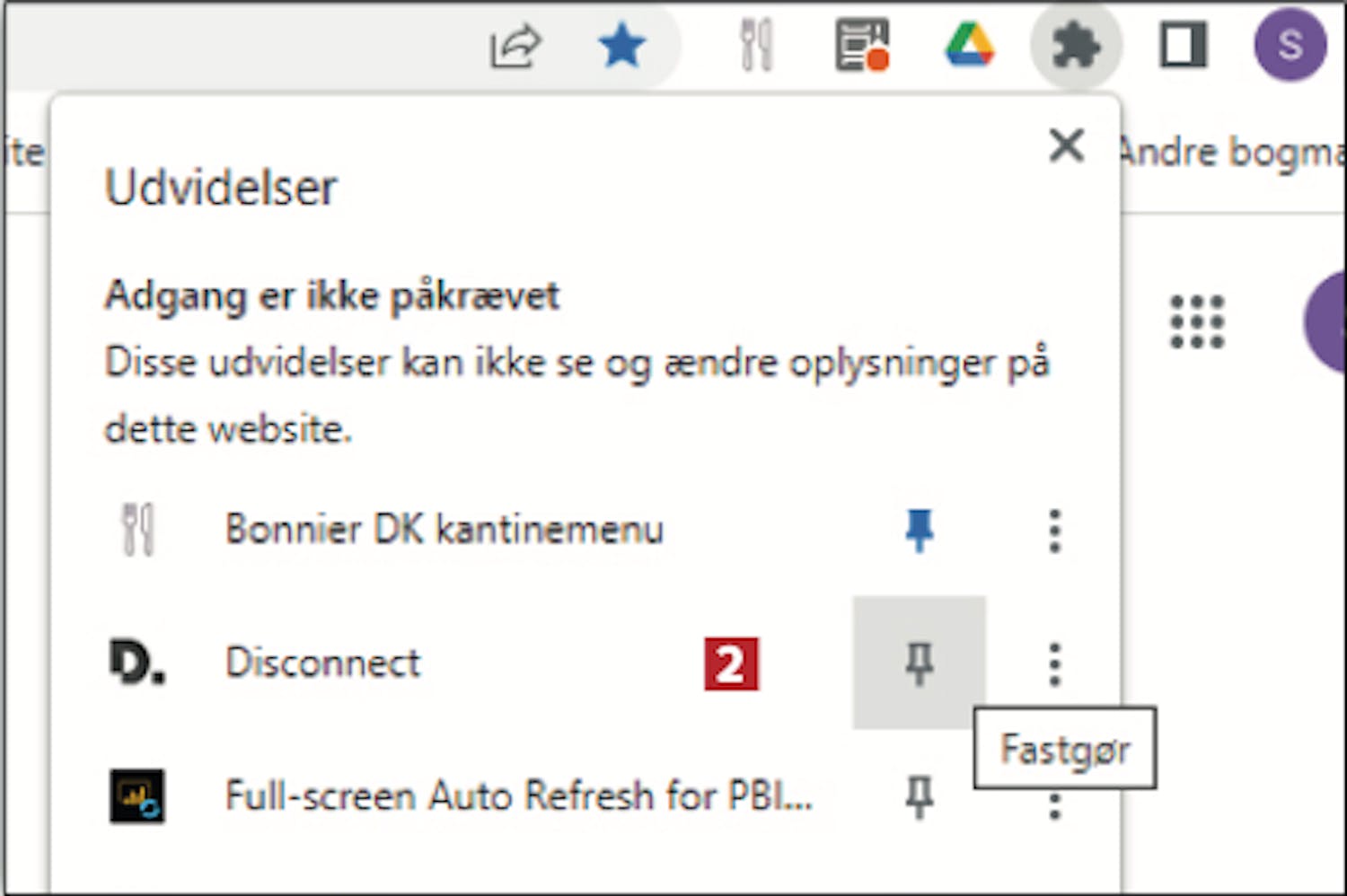Pin the Disconnect extension

919,663
